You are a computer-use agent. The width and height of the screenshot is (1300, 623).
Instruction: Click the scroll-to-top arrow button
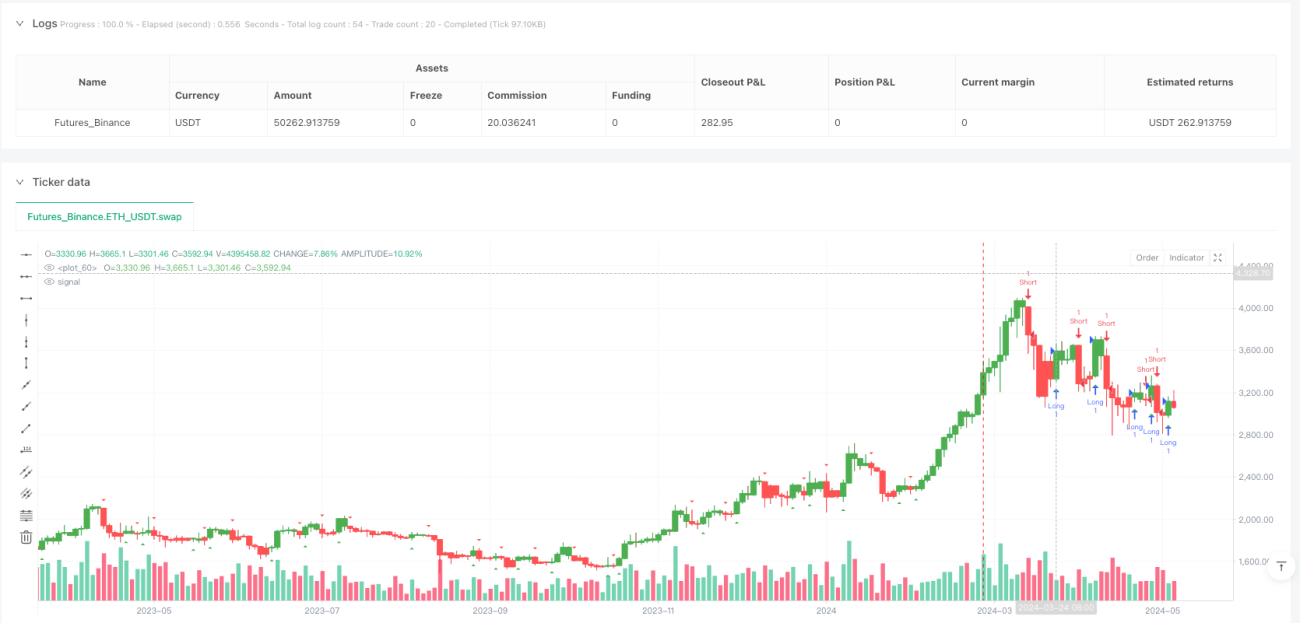click(x=1280, y=567)
